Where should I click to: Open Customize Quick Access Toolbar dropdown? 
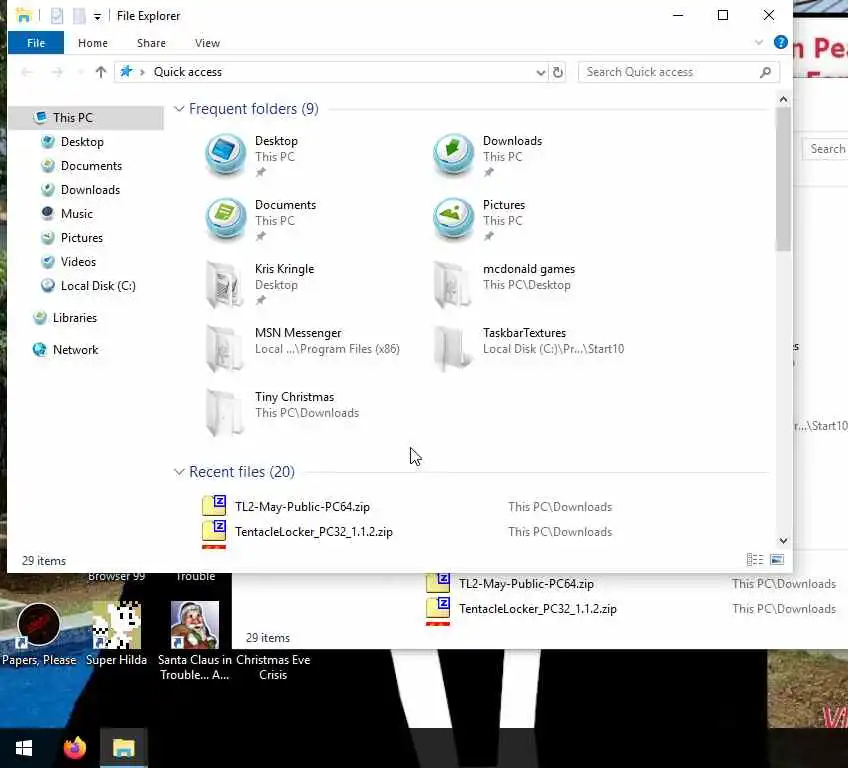pos(97,17)
